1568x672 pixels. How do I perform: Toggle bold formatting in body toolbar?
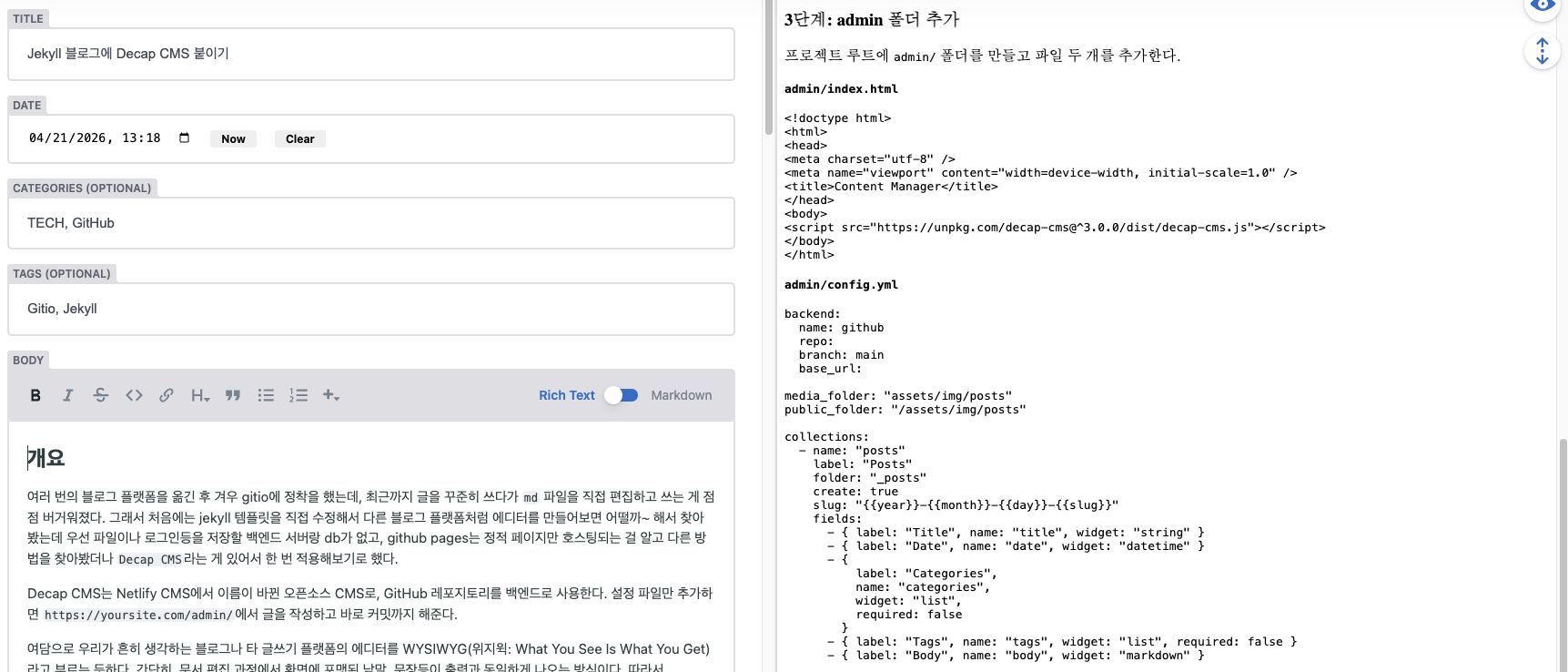(x=35, y=395)
